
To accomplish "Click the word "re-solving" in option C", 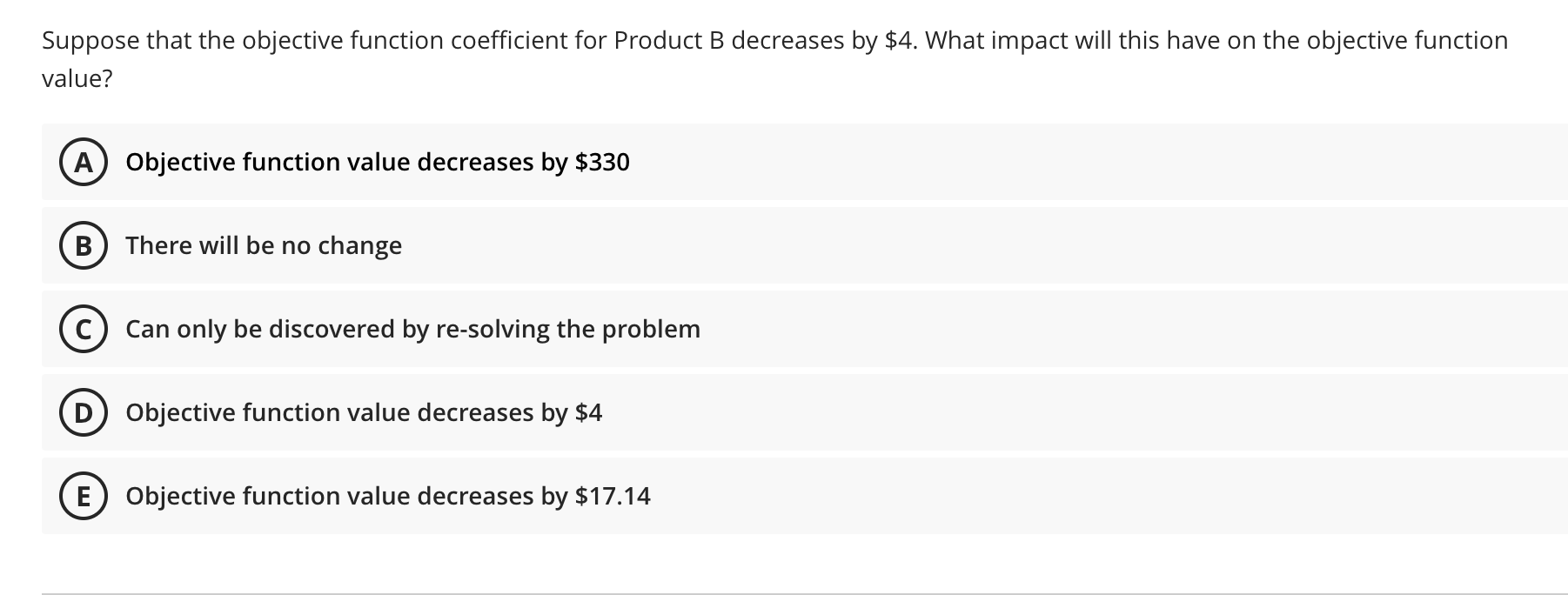I will tap(493, 329).
